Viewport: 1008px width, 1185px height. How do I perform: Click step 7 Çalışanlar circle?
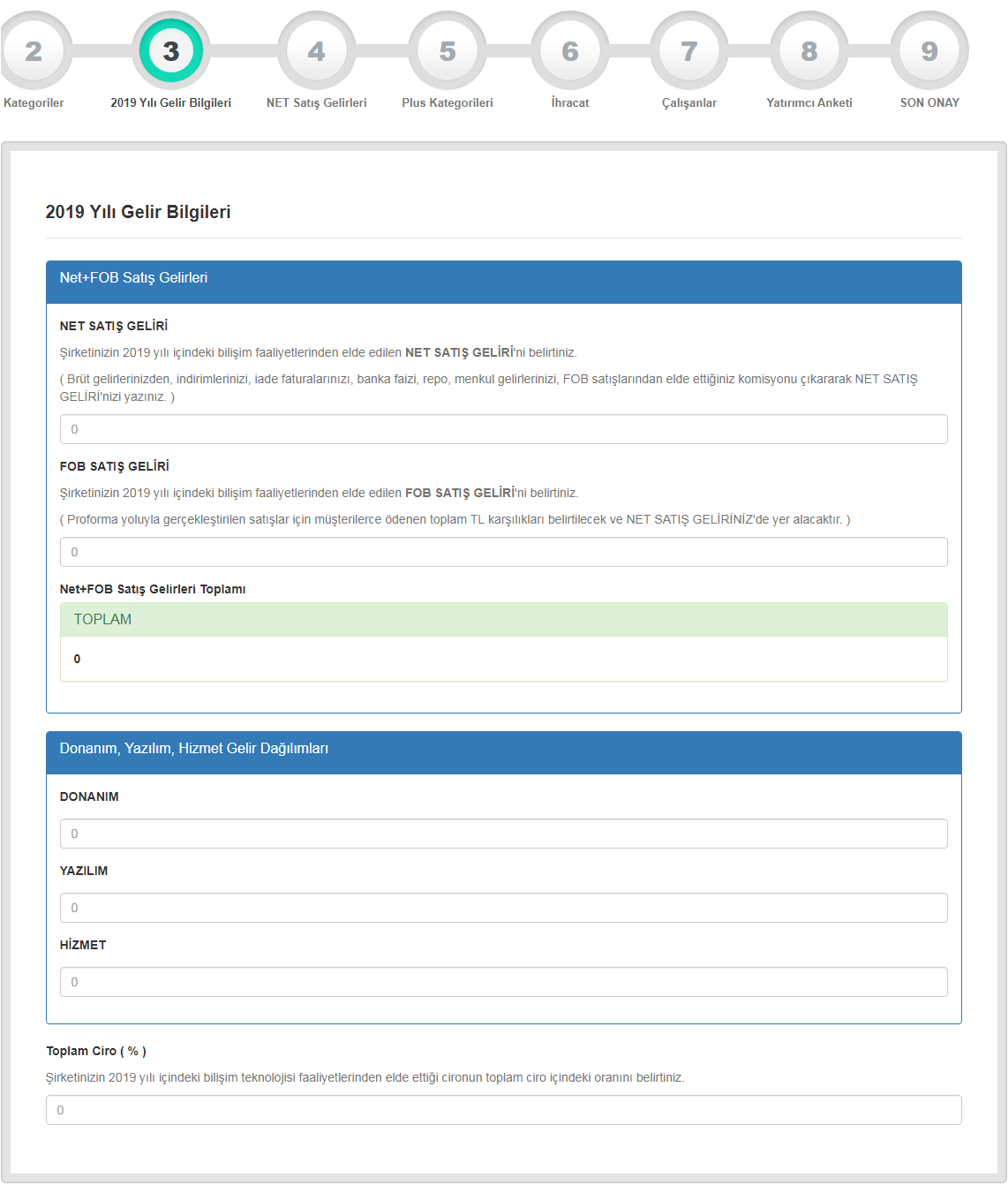[689, 51]
